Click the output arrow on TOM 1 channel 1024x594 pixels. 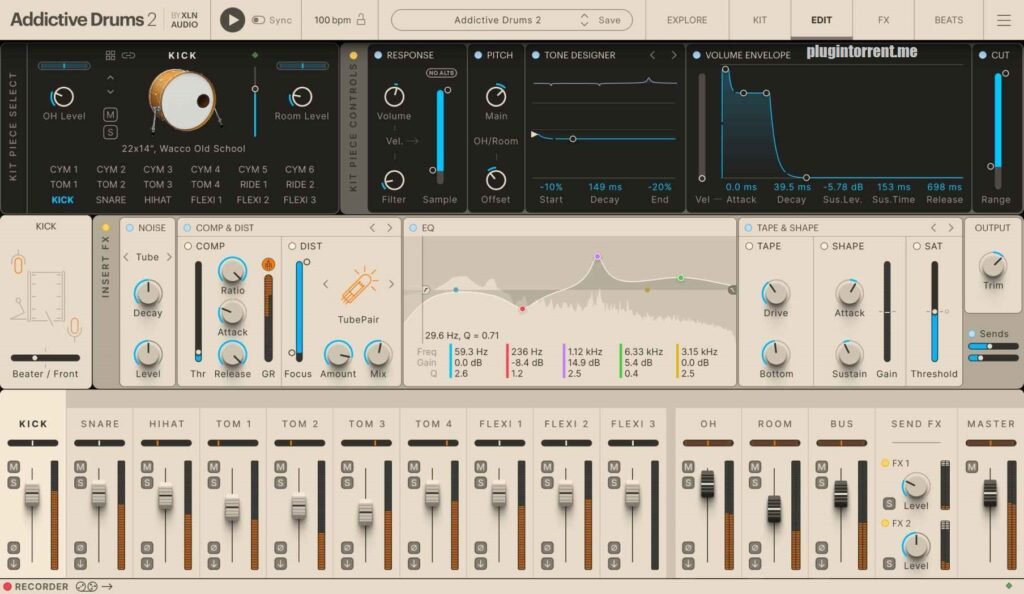point(214,563)
